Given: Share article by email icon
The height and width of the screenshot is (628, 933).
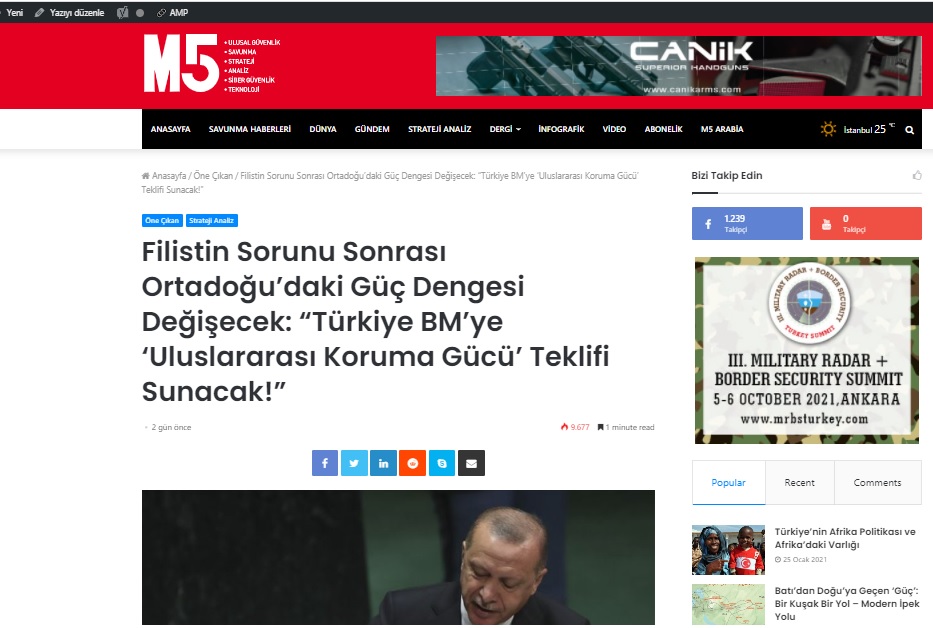Looking at the screenshot, I should tap(471, 463).
